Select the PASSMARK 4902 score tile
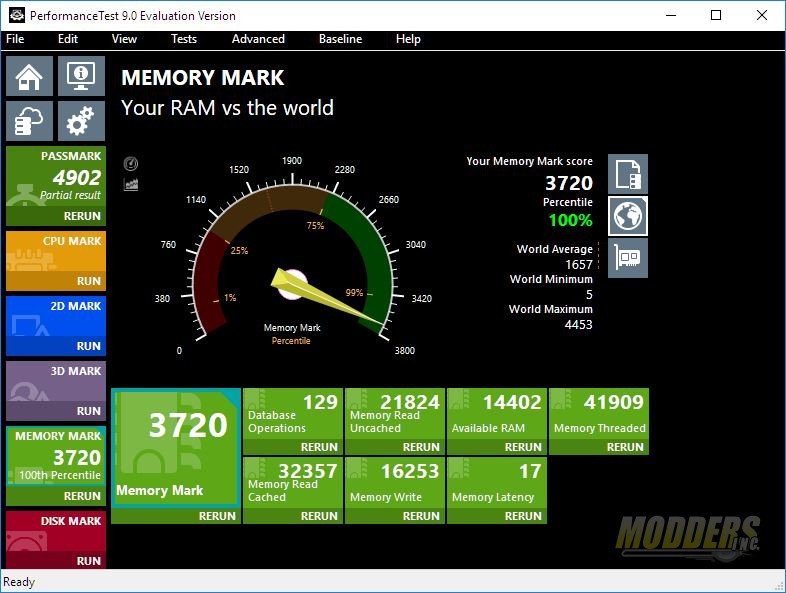786x593 pixels. click(x=56, y=176)
